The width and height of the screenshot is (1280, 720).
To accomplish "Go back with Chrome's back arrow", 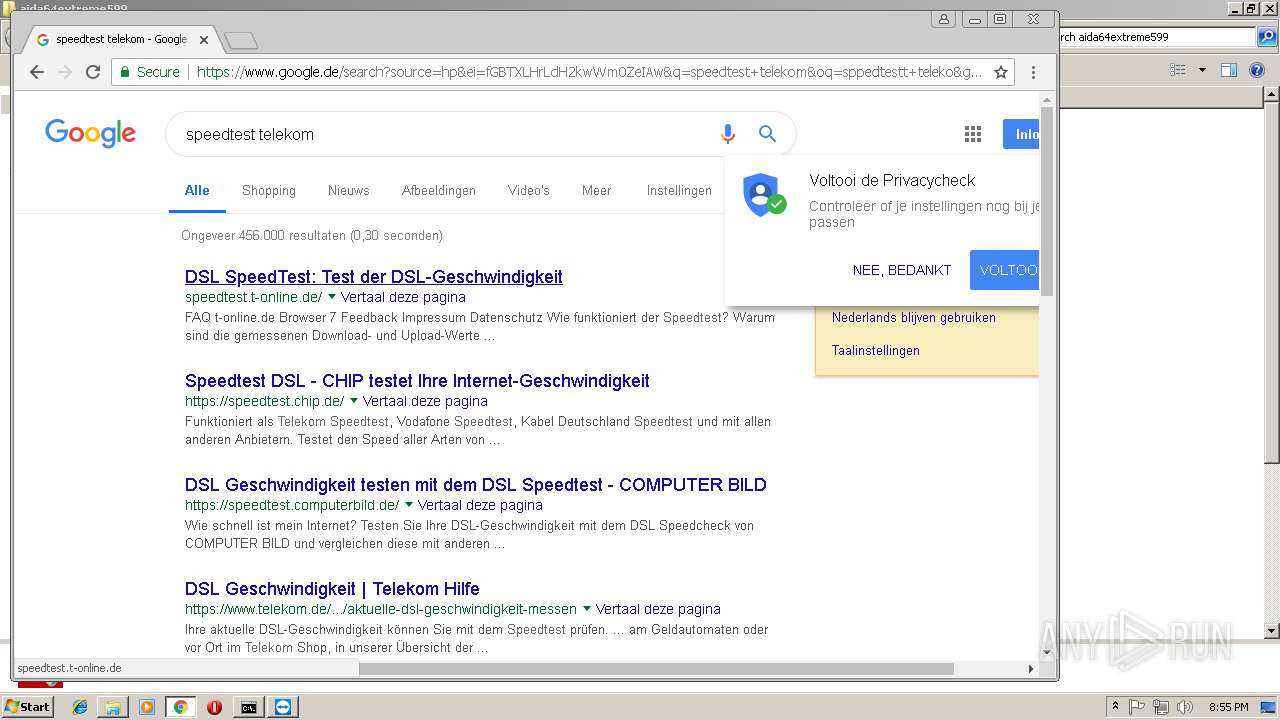I will (x=37, y=72).
